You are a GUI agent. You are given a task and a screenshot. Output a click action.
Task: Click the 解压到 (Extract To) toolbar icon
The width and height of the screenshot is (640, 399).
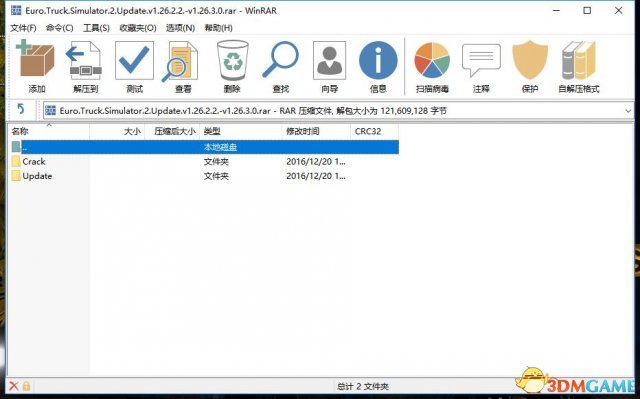tap(84, 60)
